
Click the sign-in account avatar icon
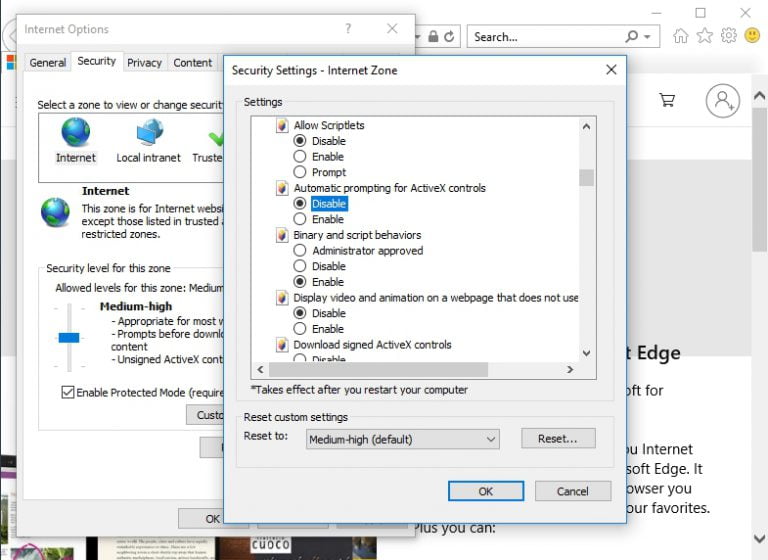click(x=722, y=100)
